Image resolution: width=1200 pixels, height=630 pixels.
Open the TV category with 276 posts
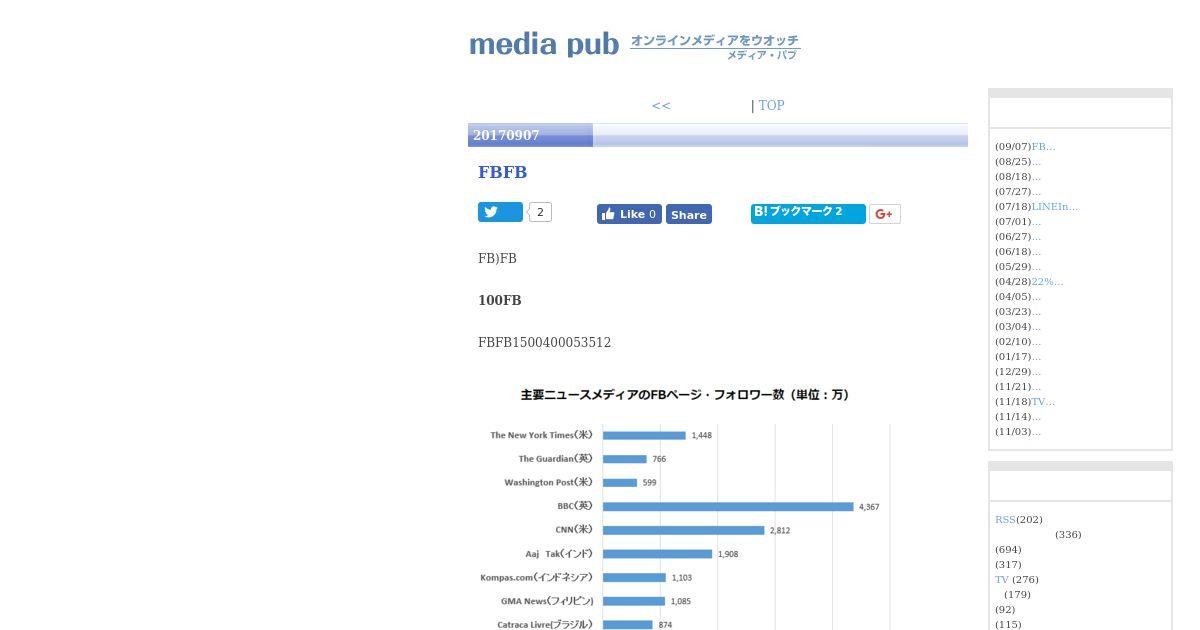click(x=1002, y=579)
